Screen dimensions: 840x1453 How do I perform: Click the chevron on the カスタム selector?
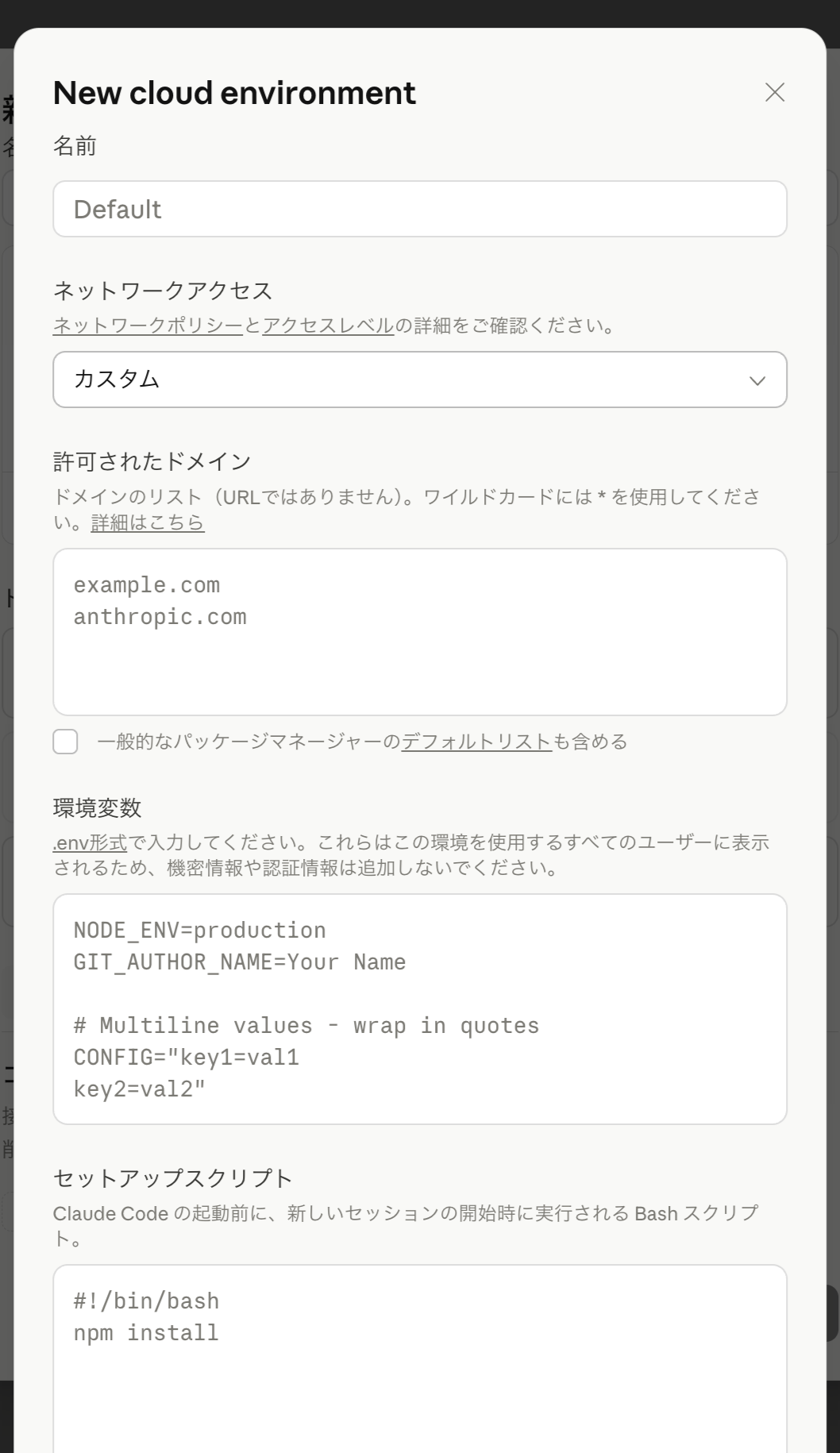[756, 380]
